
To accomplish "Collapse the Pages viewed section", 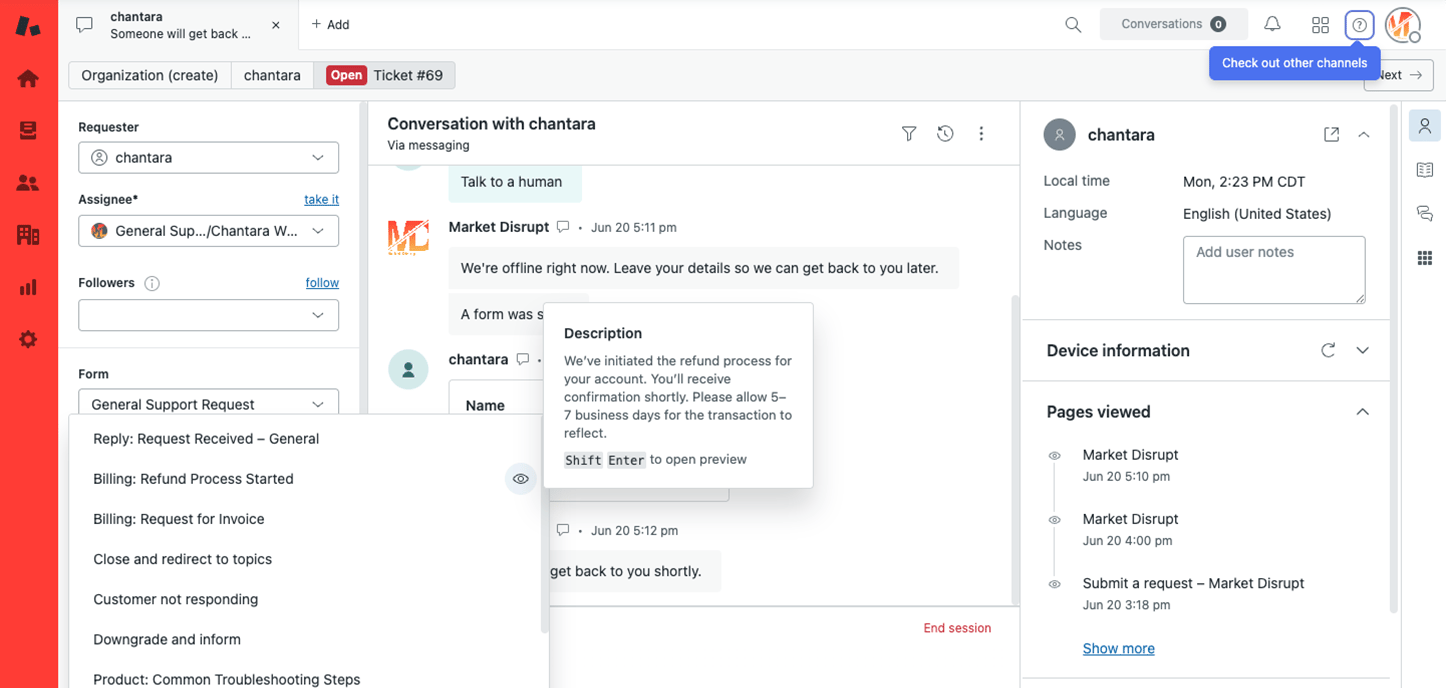I will pos(1362,412).
